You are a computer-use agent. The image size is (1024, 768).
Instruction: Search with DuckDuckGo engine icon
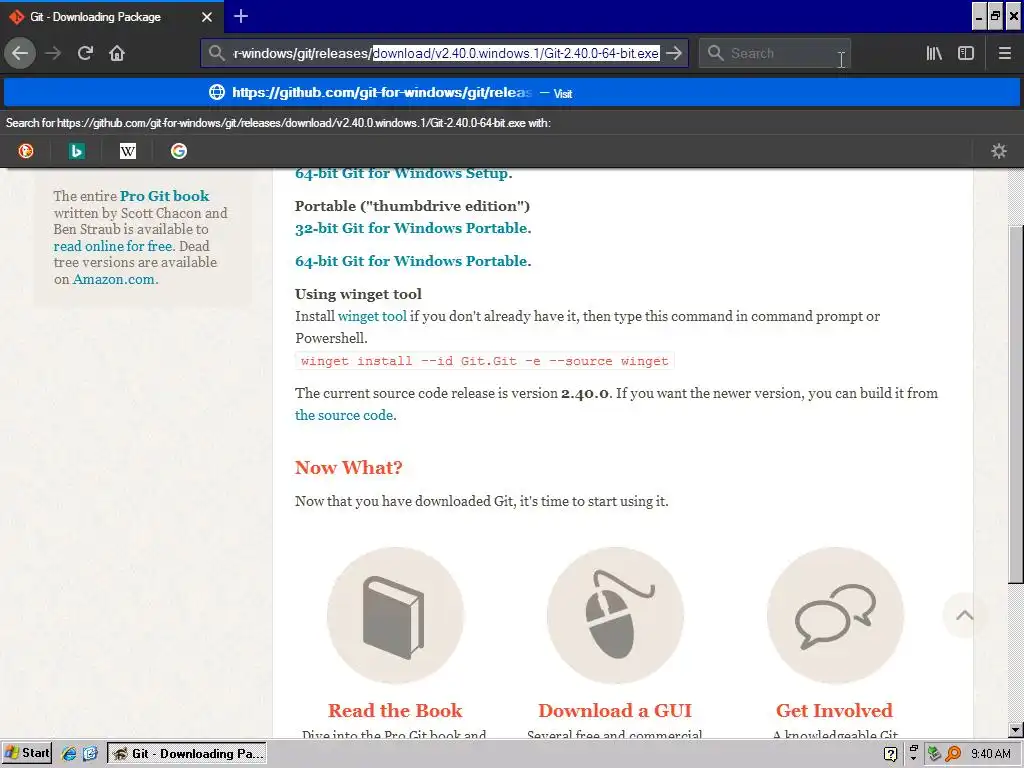(25, 152)
